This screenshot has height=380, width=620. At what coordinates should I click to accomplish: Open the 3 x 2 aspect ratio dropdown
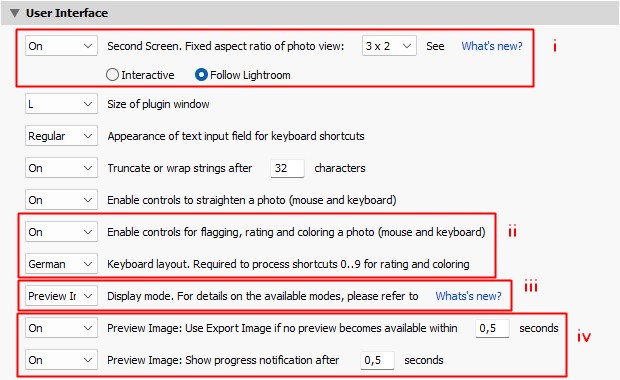pyautogui.click(x=389, y=46)
